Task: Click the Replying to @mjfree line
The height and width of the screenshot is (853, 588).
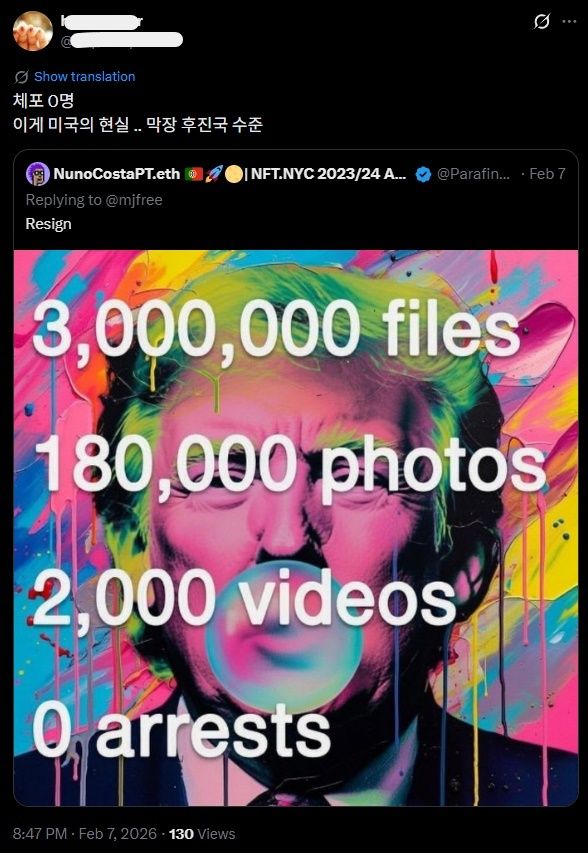Action: [x=94, y=200]
